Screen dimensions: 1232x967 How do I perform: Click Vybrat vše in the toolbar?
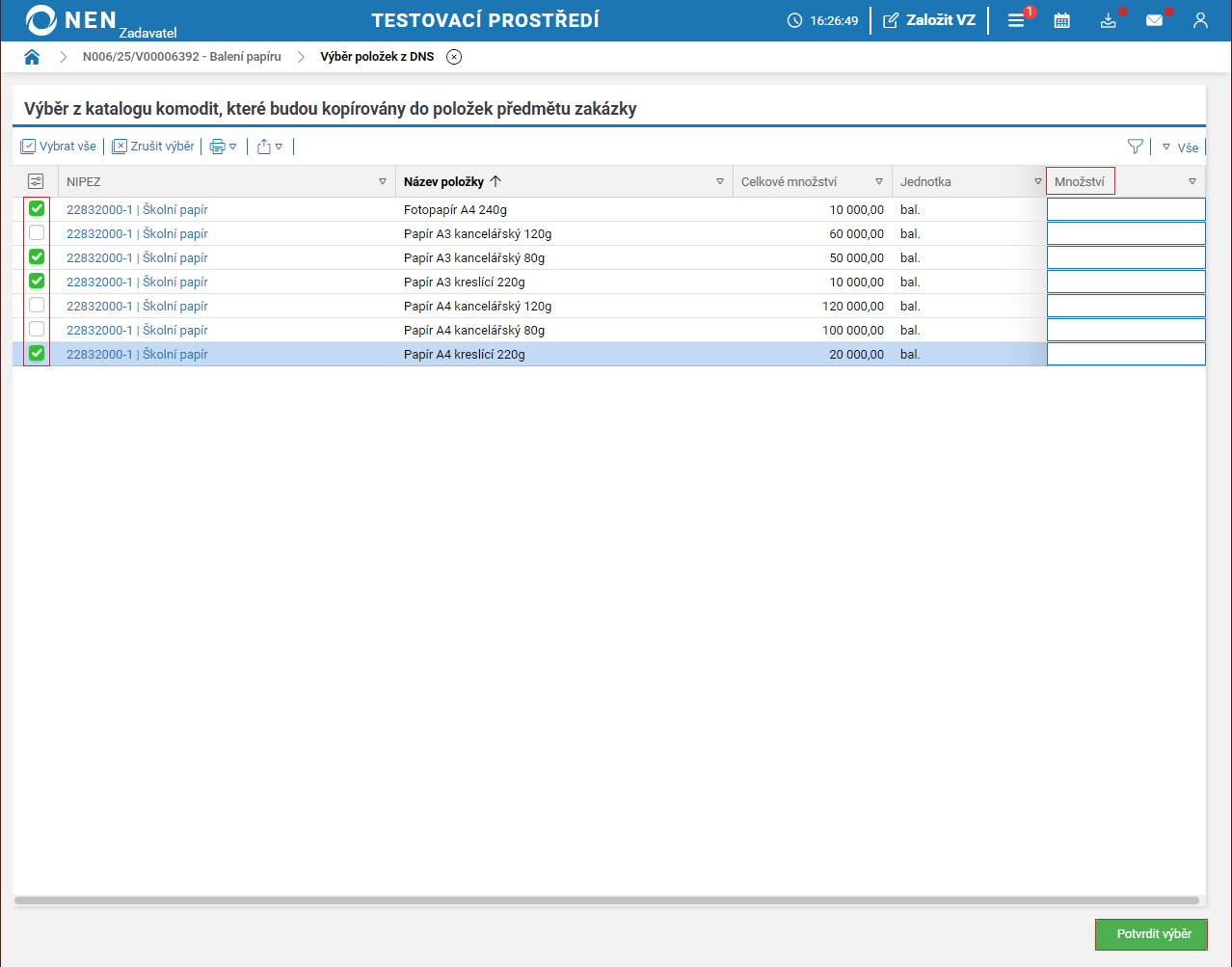[x=59, y=147]
